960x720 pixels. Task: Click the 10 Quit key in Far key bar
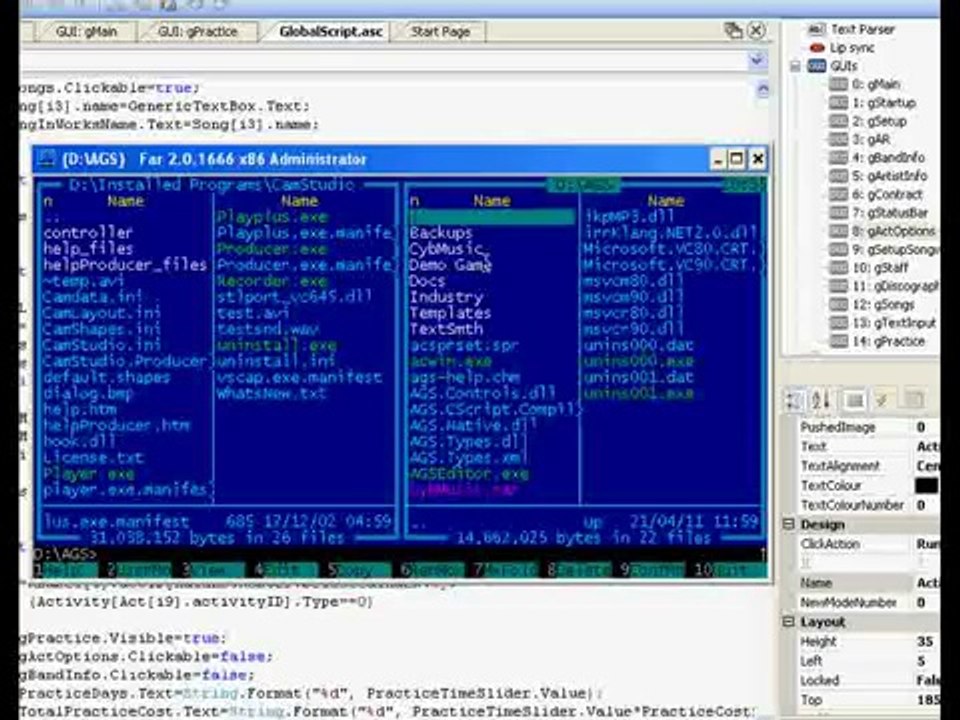click(730, 570)
